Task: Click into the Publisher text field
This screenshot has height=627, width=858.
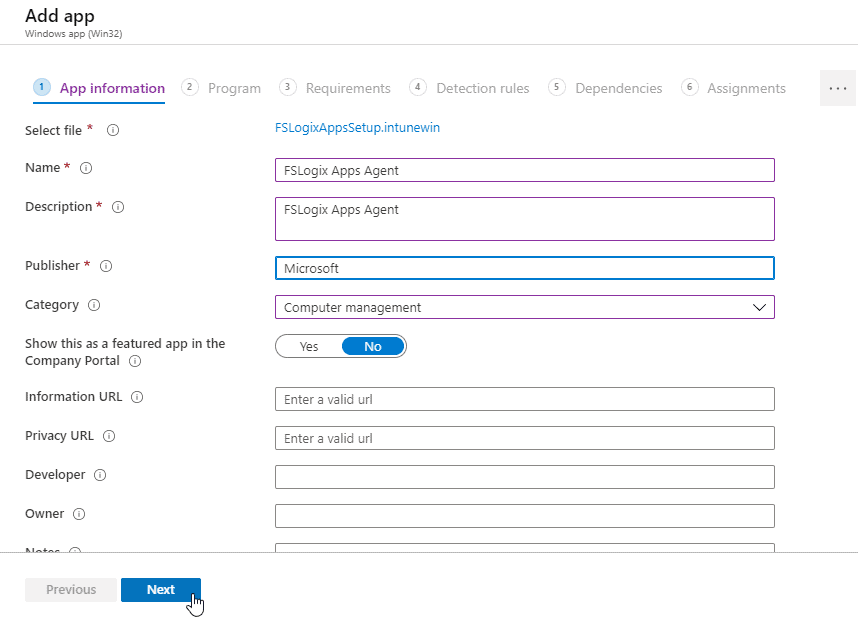Action: pyautogui.click(x=524, y=268)
